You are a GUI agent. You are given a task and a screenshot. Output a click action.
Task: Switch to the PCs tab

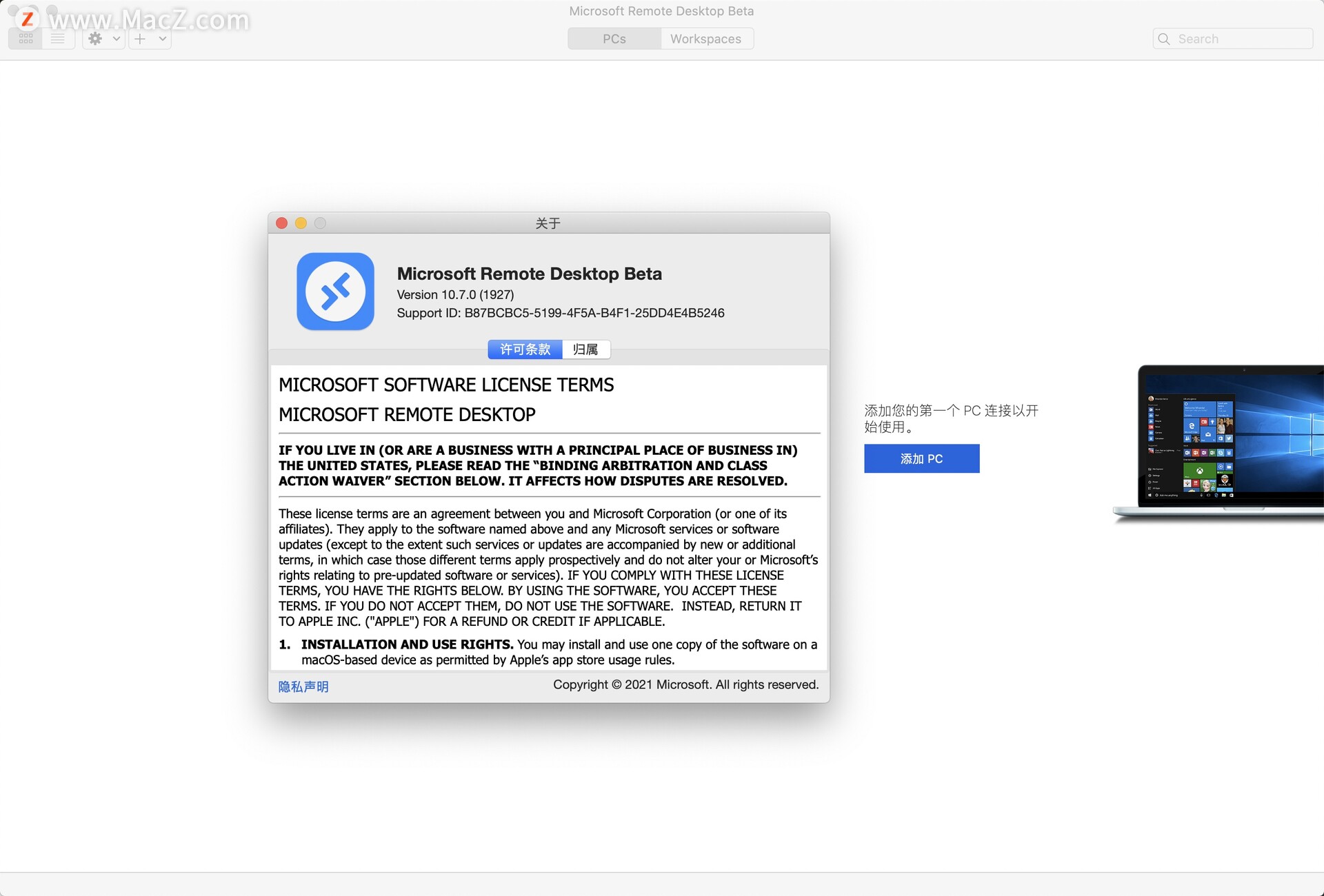click(x=613, y=38)
